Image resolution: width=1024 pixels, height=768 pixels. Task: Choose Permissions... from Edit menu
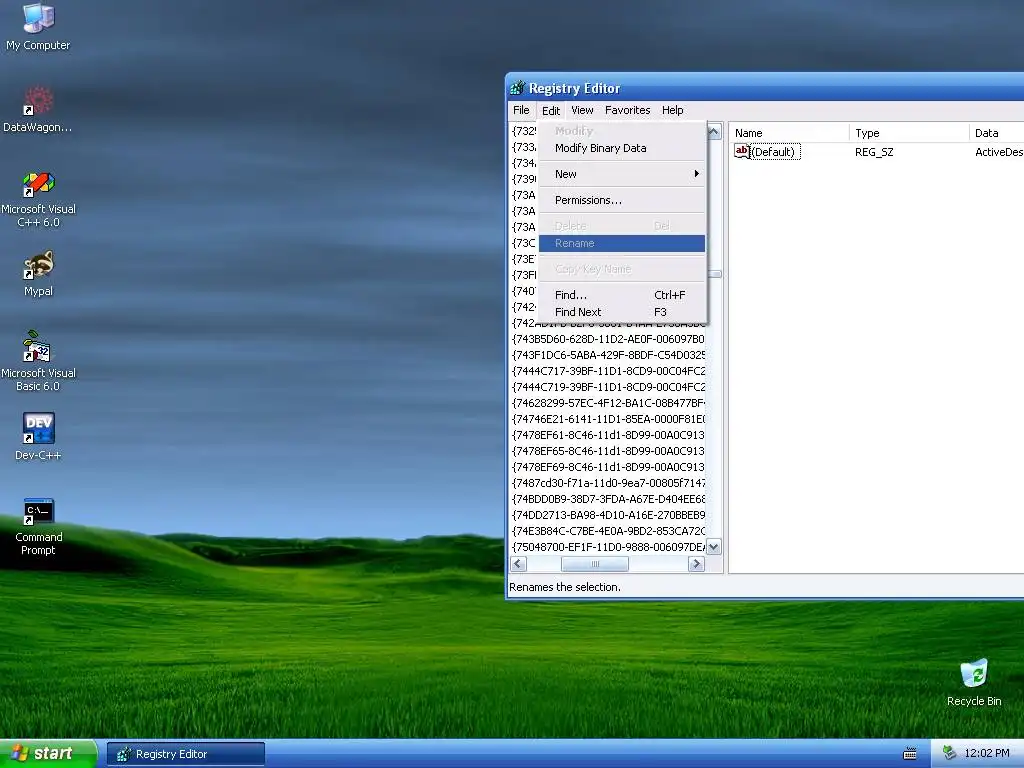click(622, 200)
